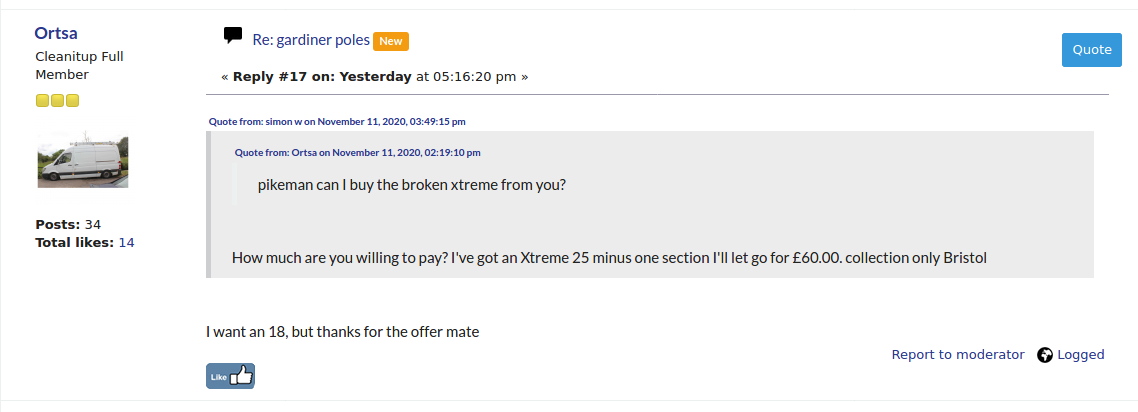This screenshot has width=1138, height=412.
Task: Click the orange New badge
Action: click(x=391, y=41)
